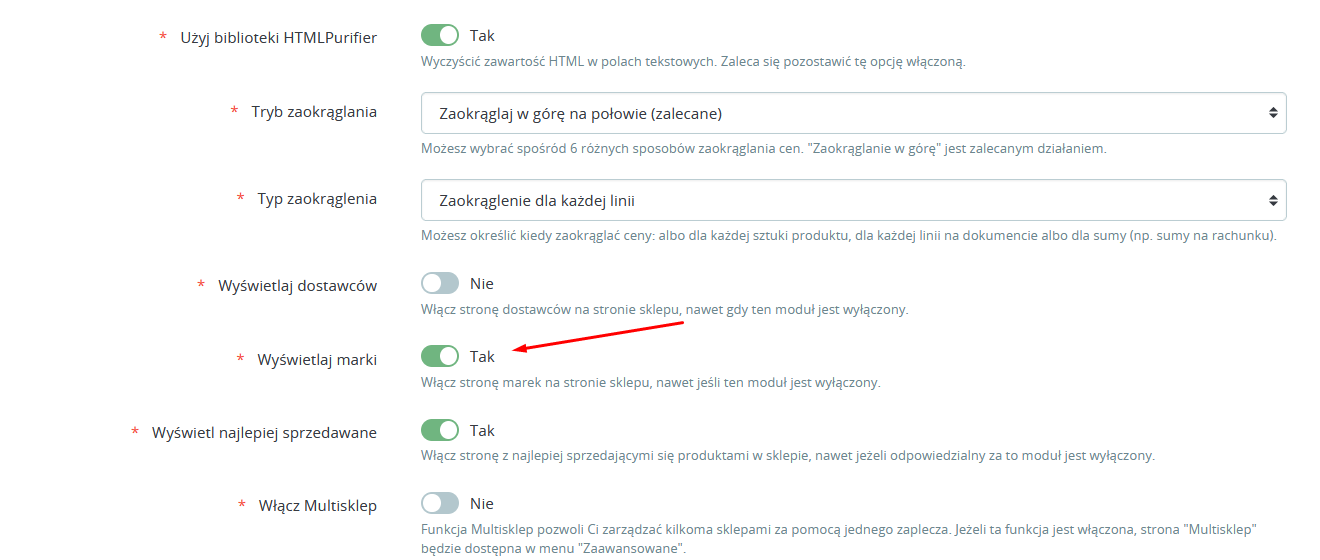Click the arrows icon in Typ zaokrąglenia select
Viewport: 1320px width, 560px height.
coord(1272,200)
